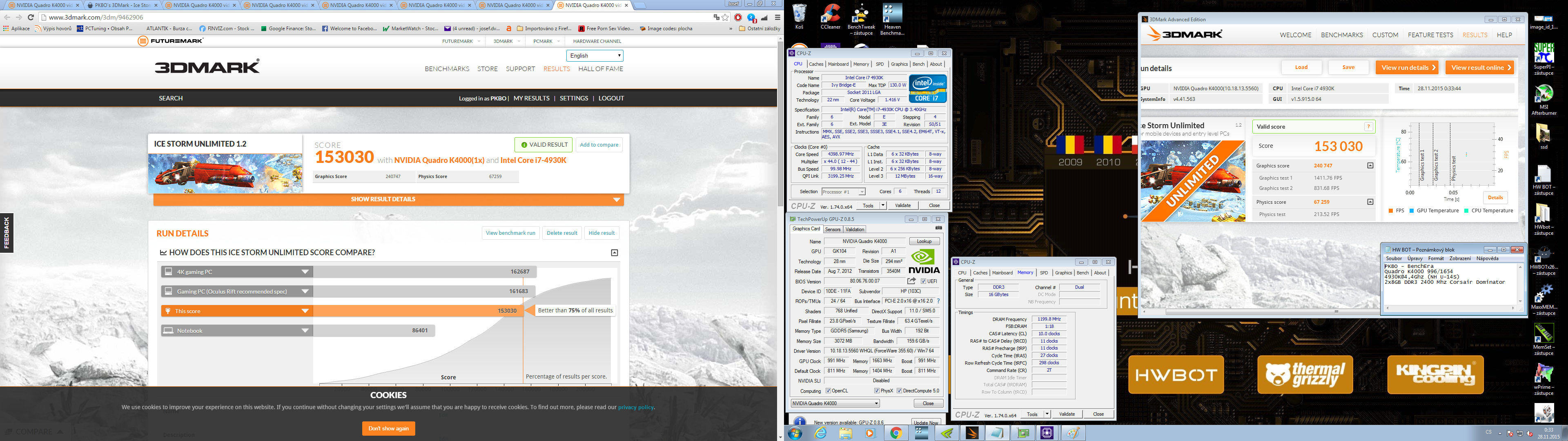Toggle the PhysX checkbox in GPU-Z
The width and height of the screenshot is (1568, 441).
pos(877,391)
